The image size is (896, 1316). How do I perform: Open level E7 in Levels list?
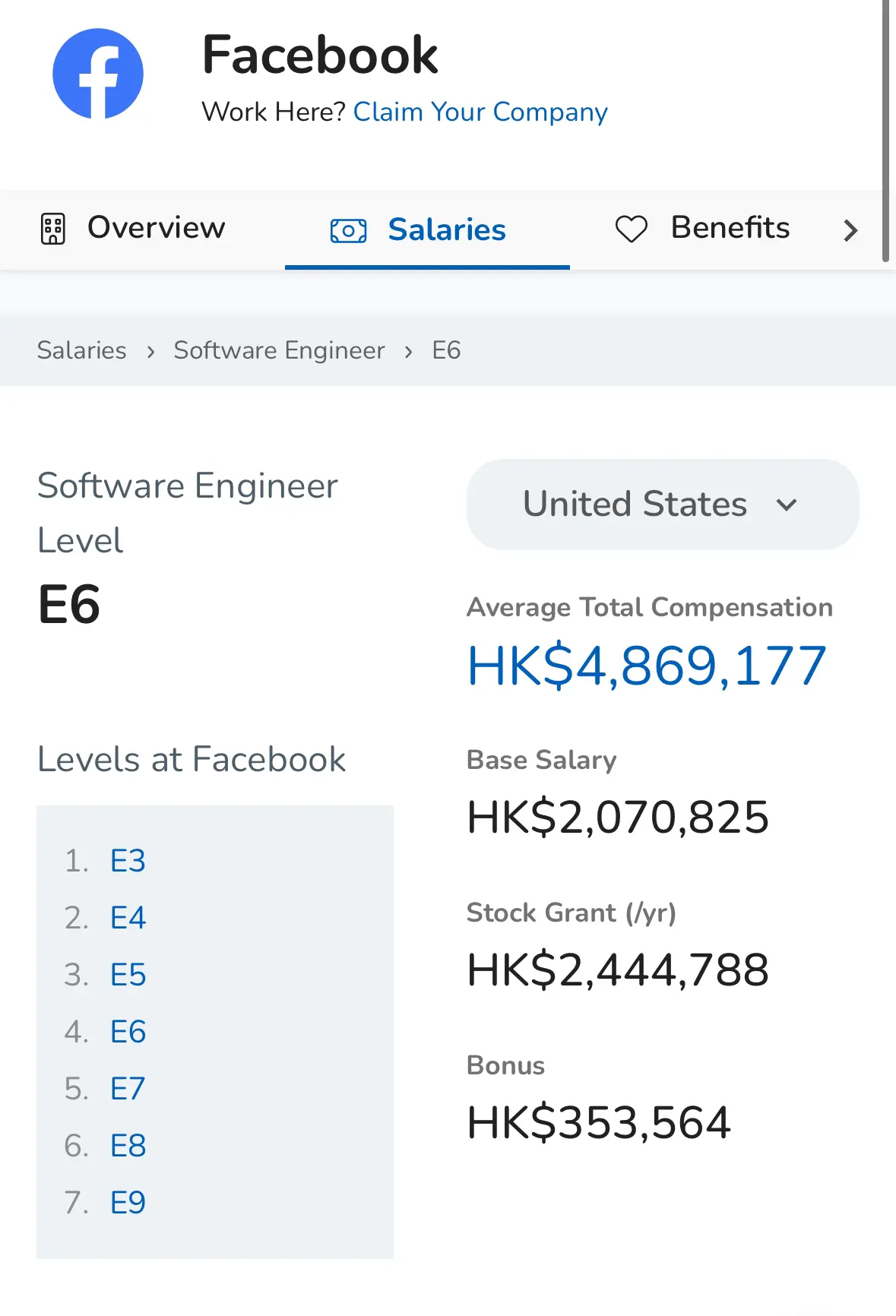pyautogui.click(x=128, y=1089)
